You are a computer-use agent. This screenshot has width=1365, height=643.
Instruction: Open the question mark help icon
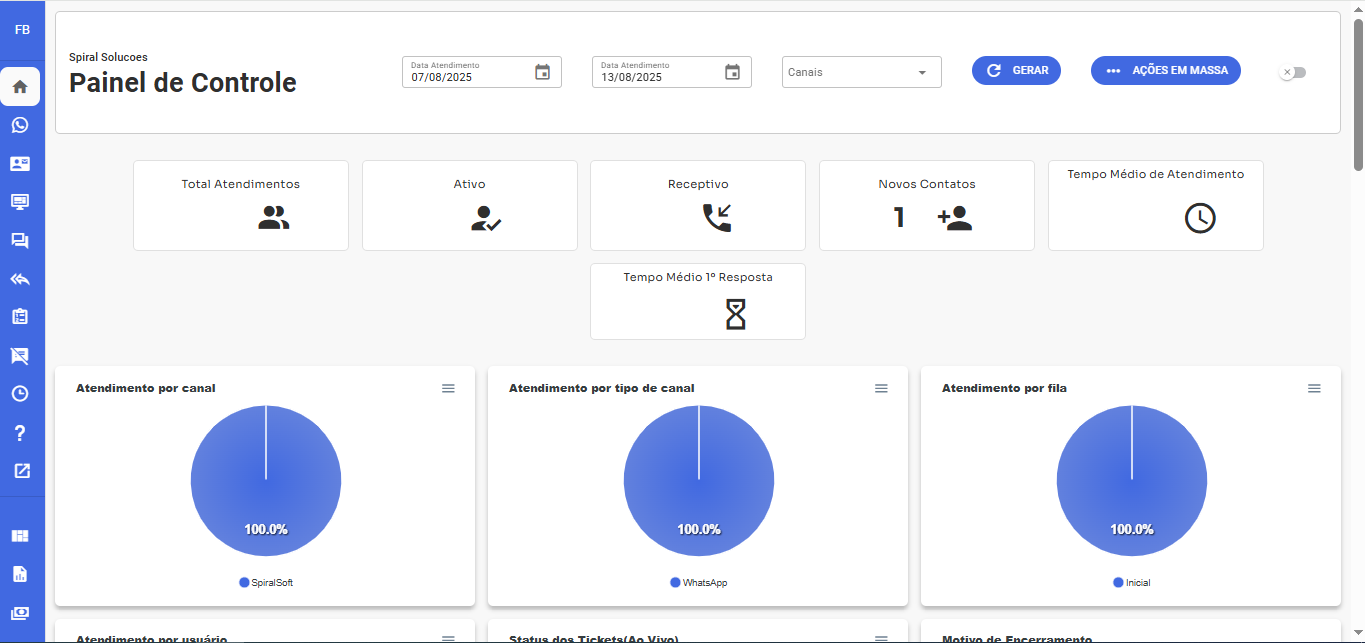click(20, 433)
